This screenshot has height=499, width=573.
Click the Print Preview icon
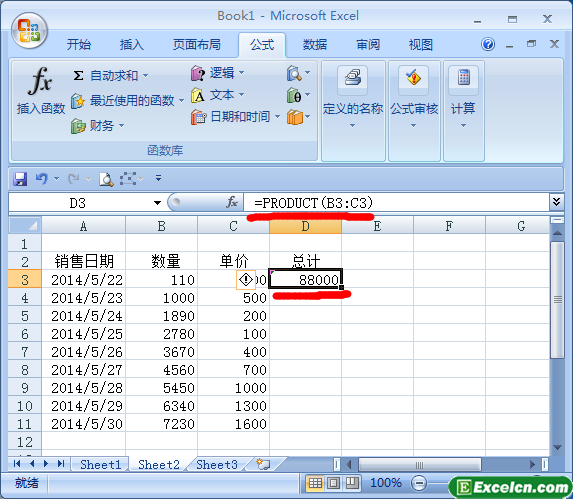(x=106, y=179)
